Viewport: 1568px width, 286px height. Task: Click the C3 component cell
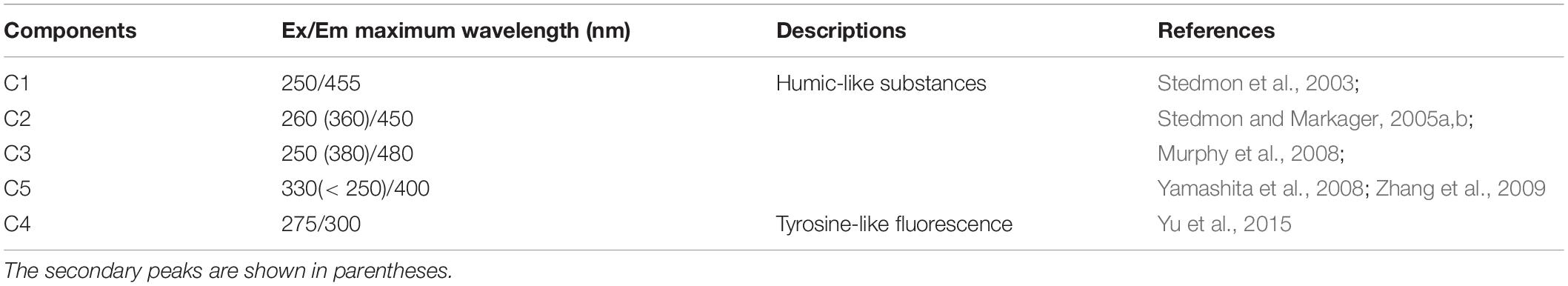[x=16, y=153]
